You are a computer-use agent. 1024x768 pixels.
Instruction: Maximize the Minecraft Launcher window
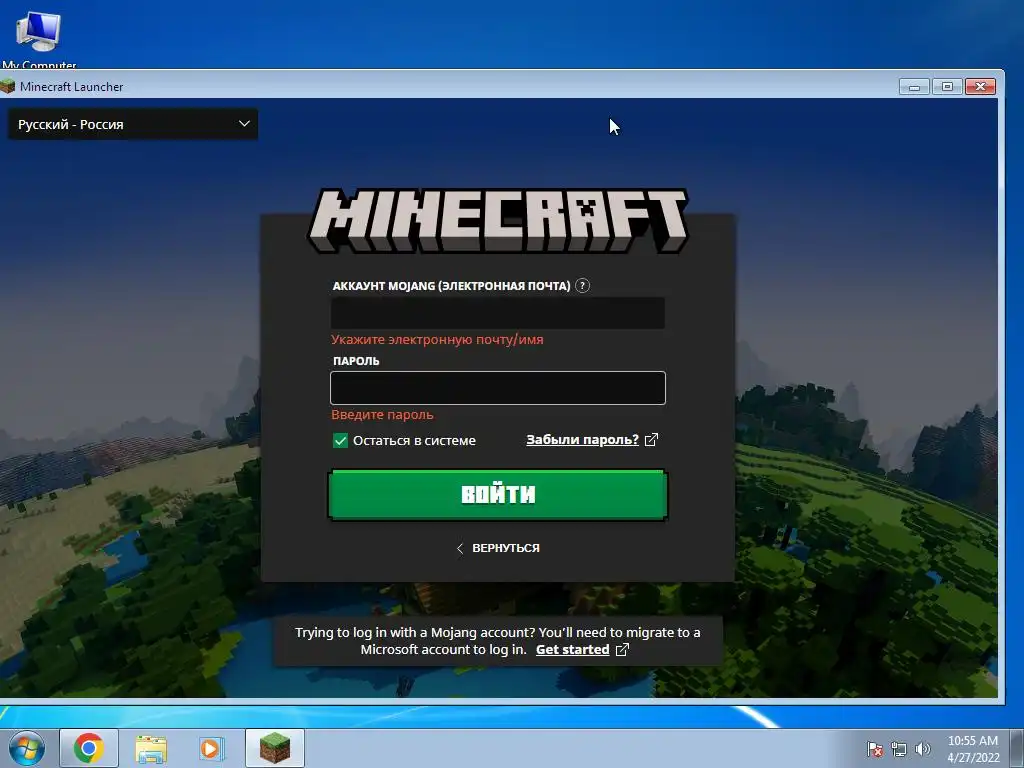point(947,86)
